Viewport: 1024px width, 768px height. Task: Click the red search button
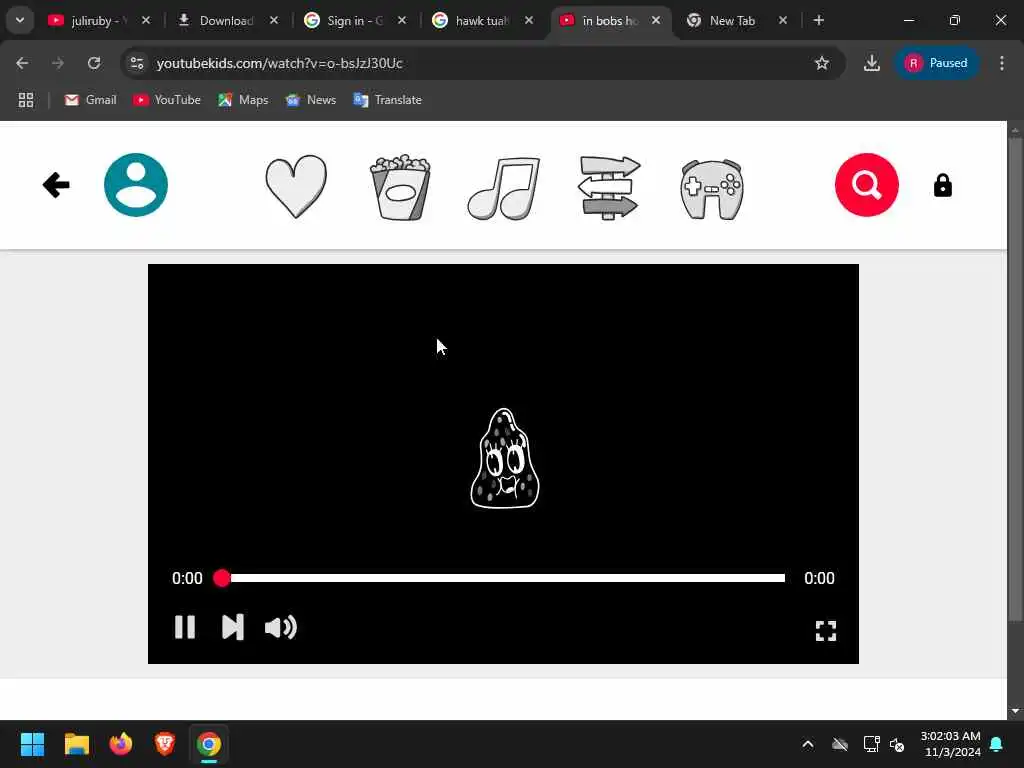[867, 185]
